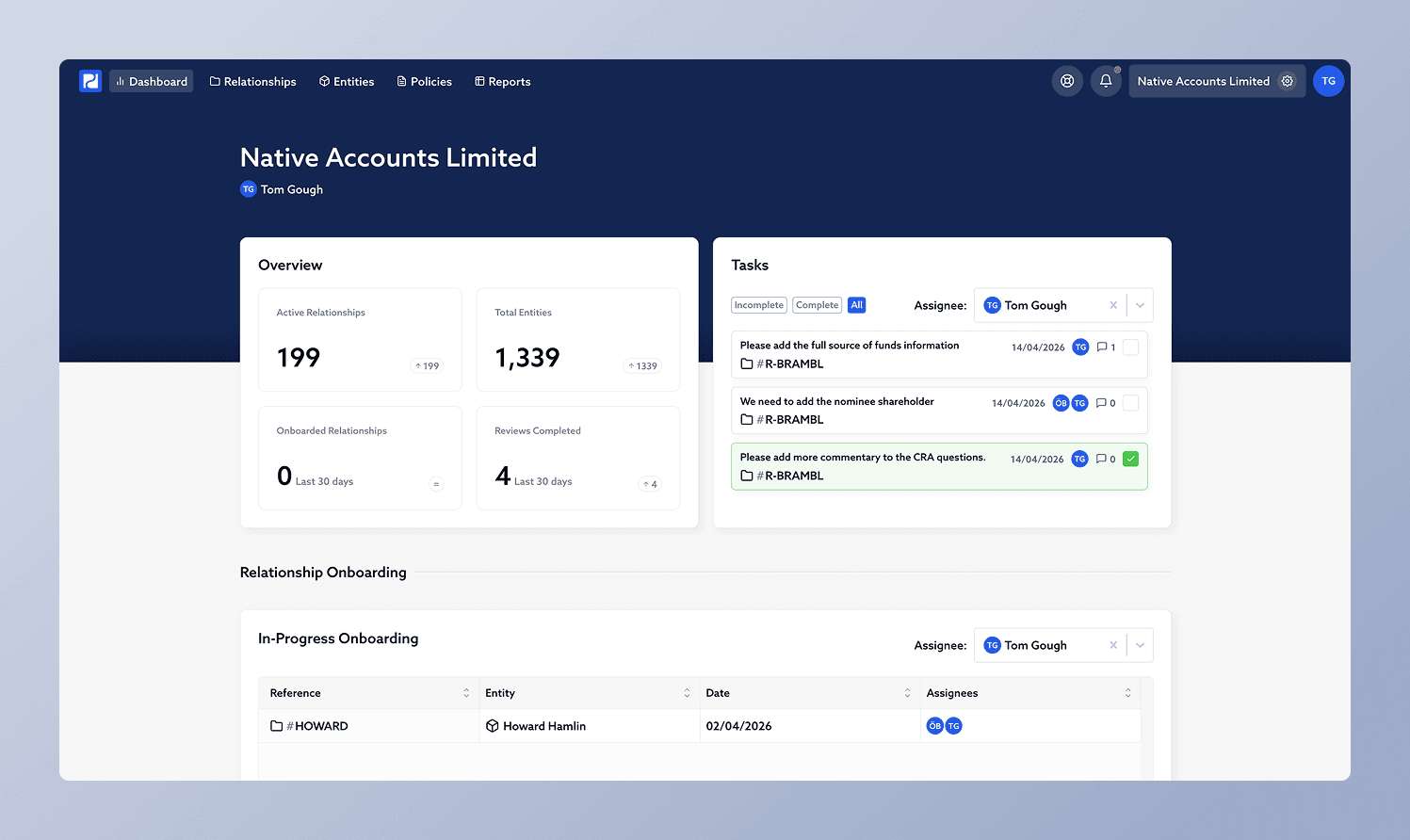1410x840 pixels.
Task: Expand the Tasks assignee dropdown arrow
Action: (1140, 305)
